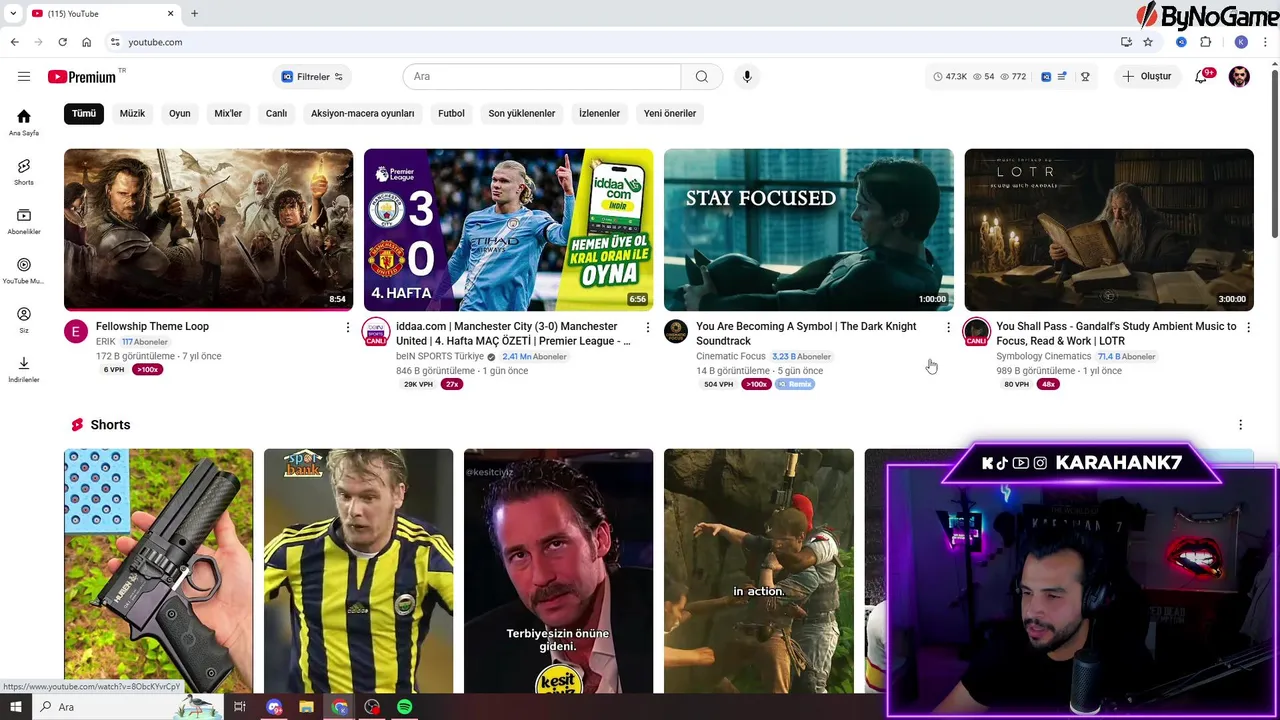Open the Chrome tab search dropdown arrow

(13, 13)
